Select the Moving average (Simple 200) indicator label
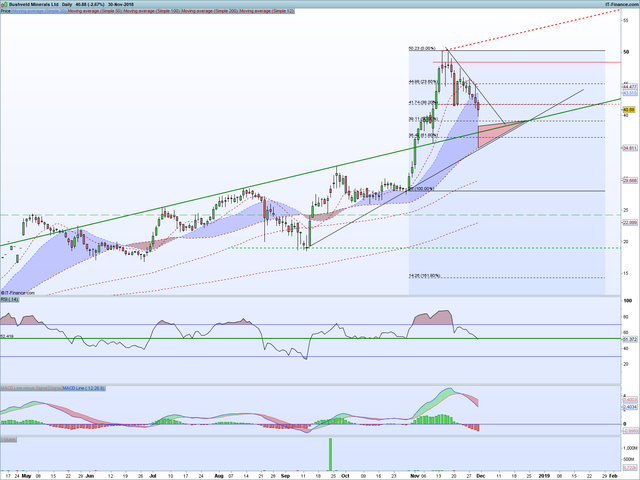640x480 pixels. pyautogui.click(x=210, y=11)
